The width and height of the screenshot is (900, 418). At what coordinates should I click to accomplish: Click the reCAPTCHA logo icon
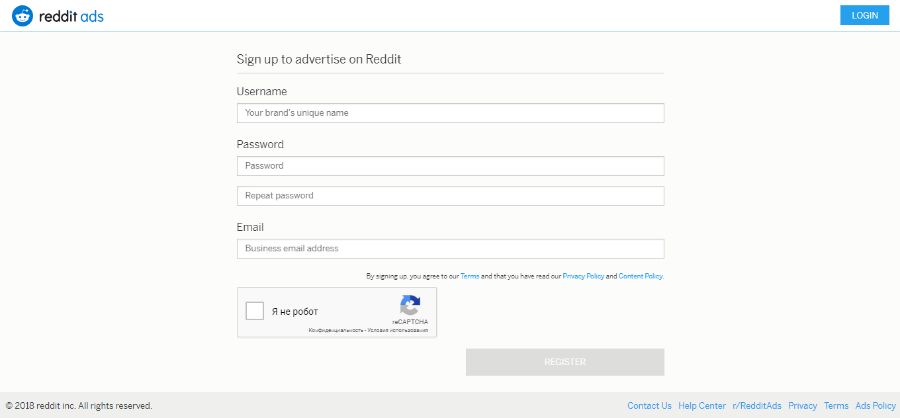coord(410,306)
